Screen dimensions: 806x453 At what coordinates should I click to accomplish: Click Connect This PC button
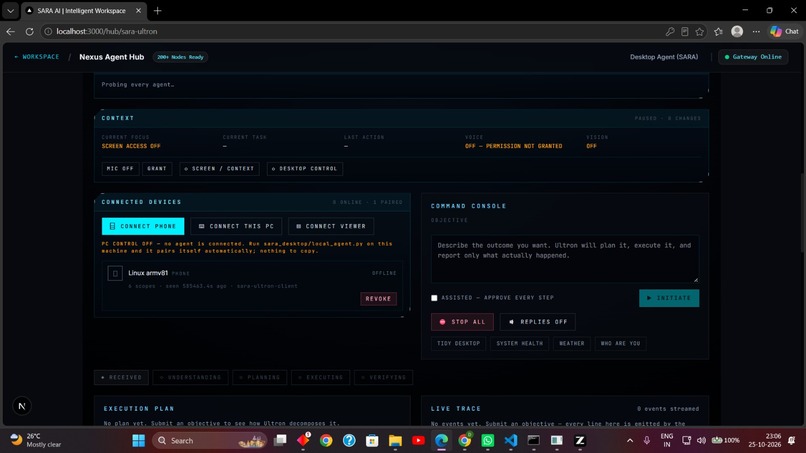click(x=236, y=226)
